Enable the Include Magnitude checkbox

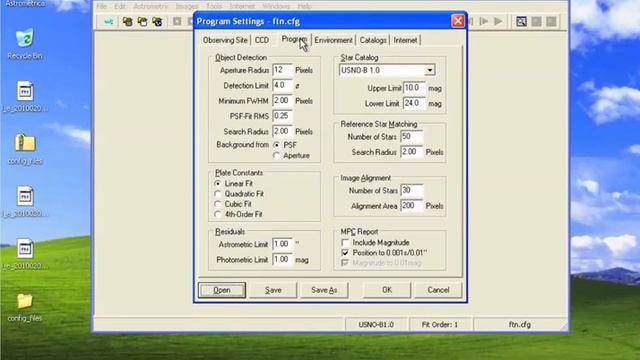point(345,242)
